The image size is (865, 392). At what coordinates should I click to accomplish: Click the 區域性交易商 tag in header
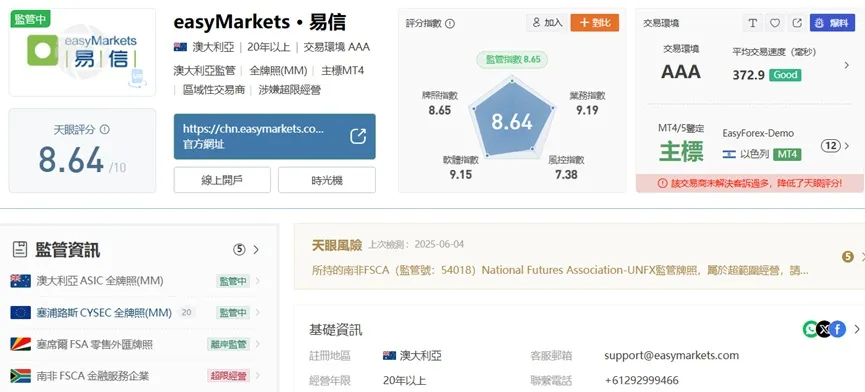[x=214, y=89]
